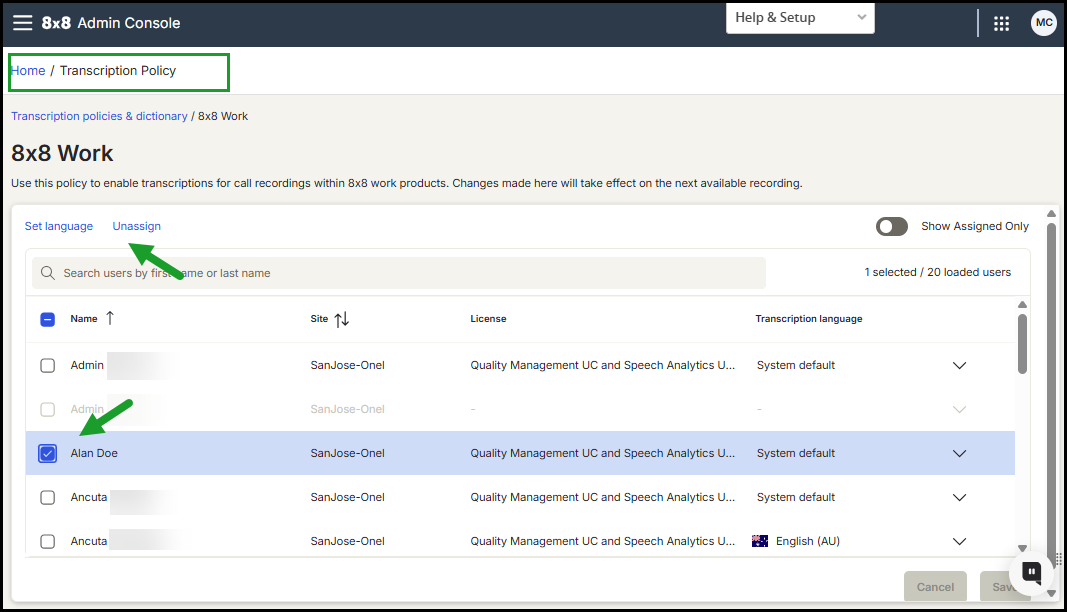Toggle Show Assigned Only switch

point(891,226)
